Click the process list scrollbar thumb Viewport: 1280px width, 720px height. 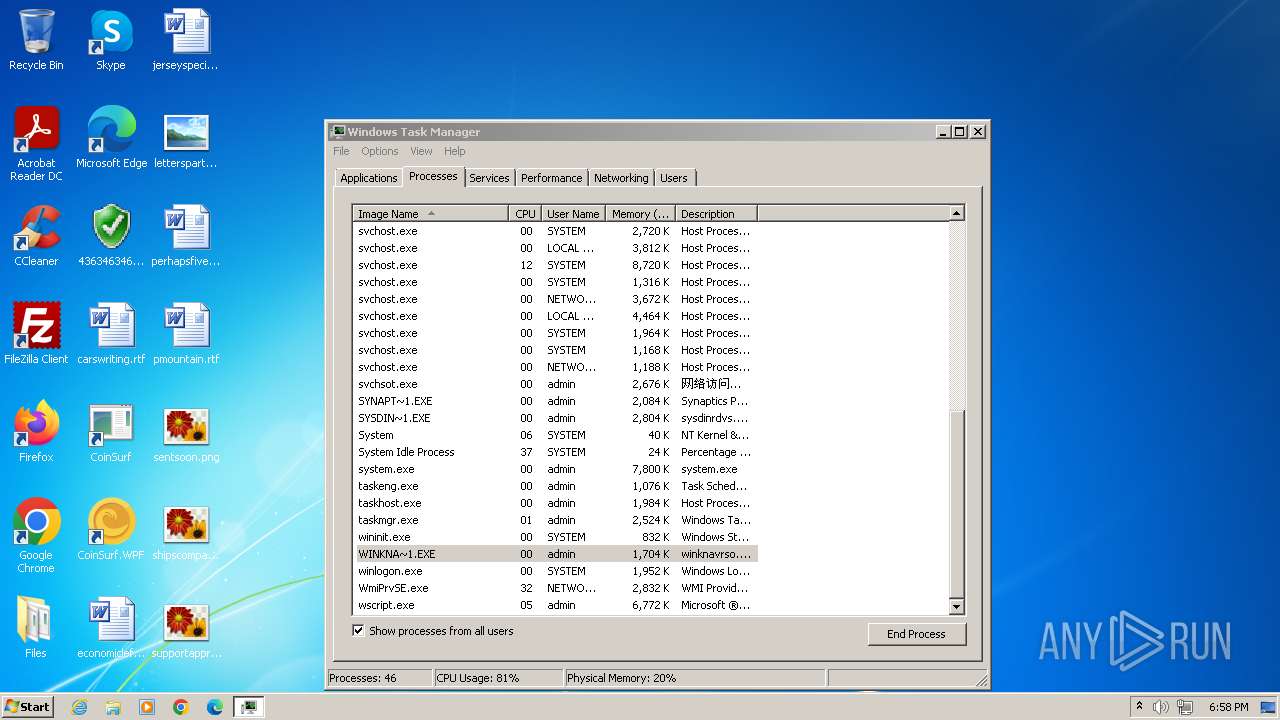[x=956, y=505]
